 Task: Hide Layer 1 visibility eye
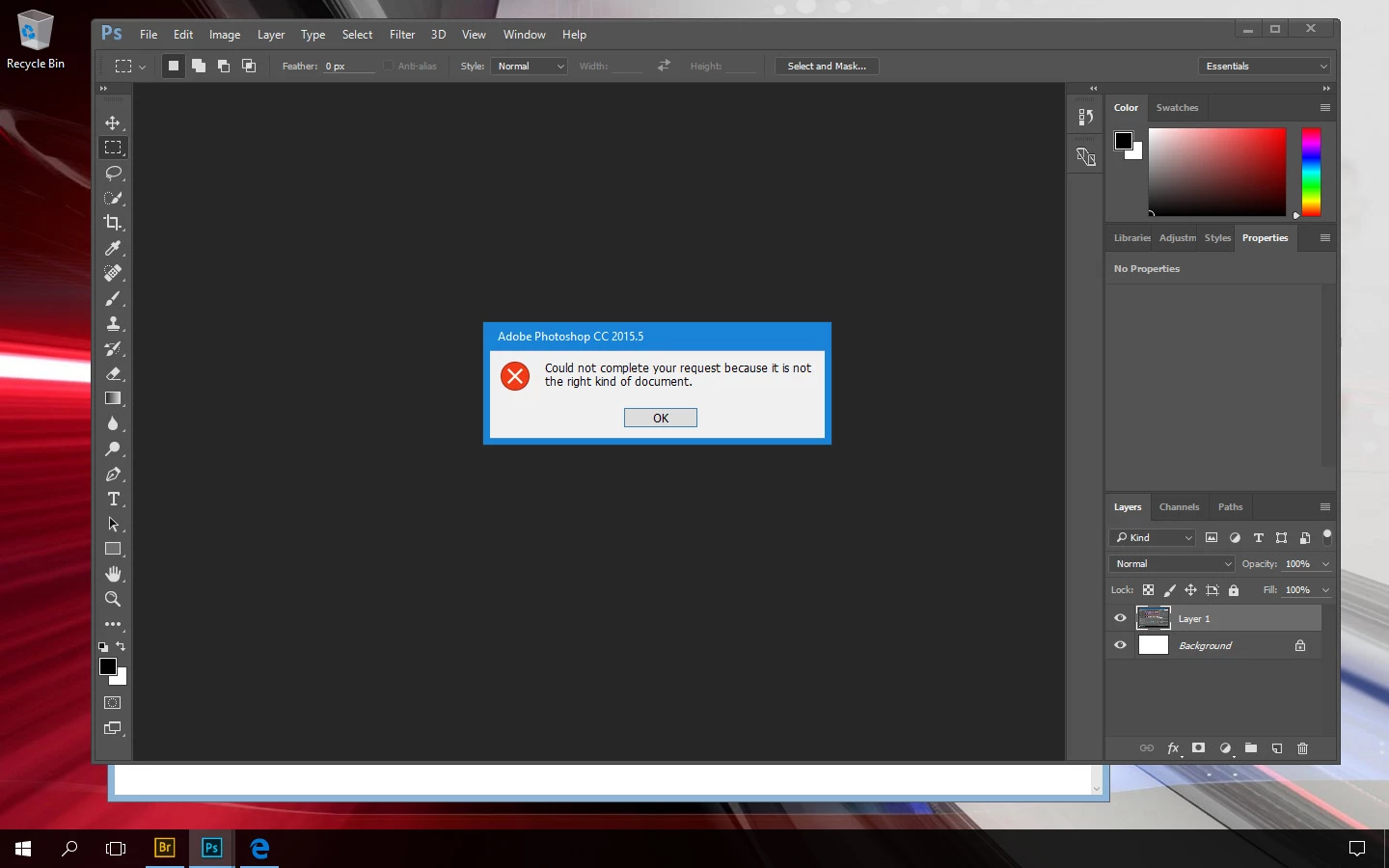1120,618
